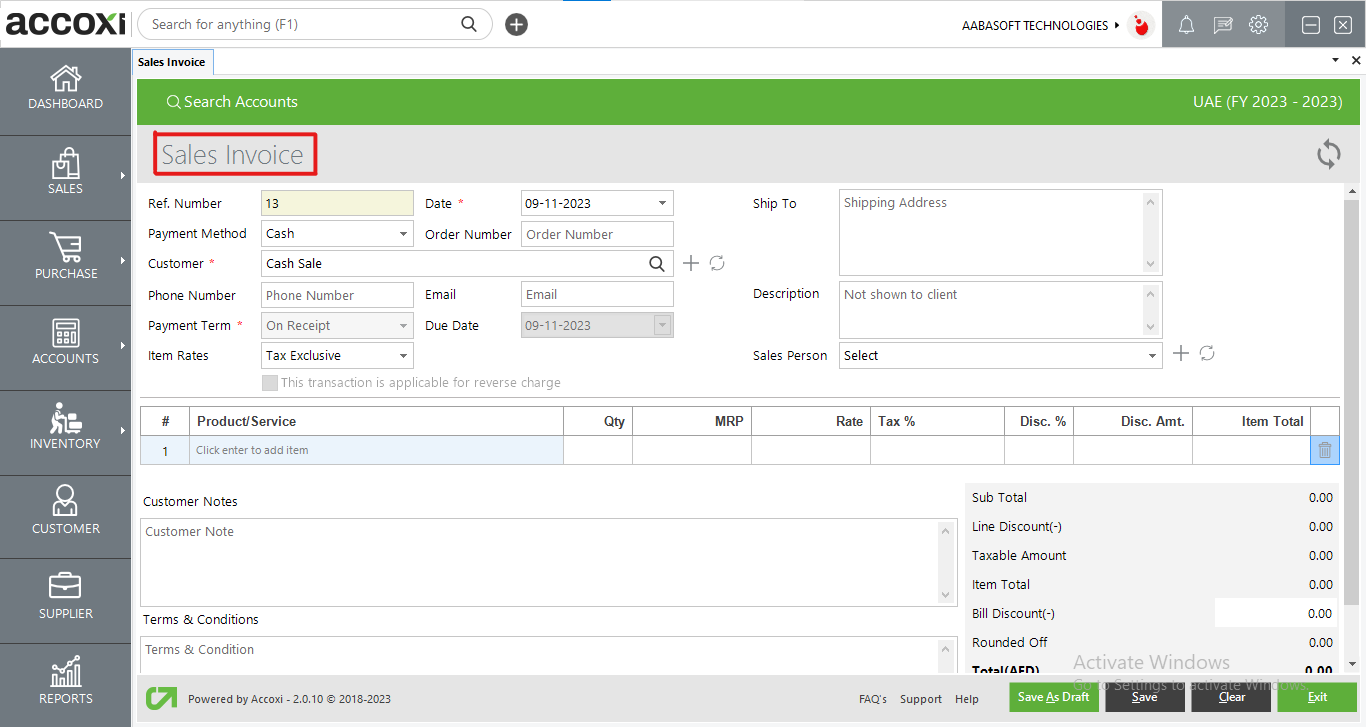Refresh the Sales Invoice form
The height and width of the screenshot is (727, 1366).
[1328, 154]
